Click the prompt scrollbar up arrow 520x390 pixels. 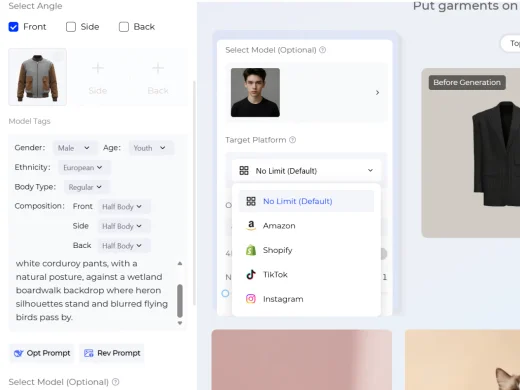point(180,263)
